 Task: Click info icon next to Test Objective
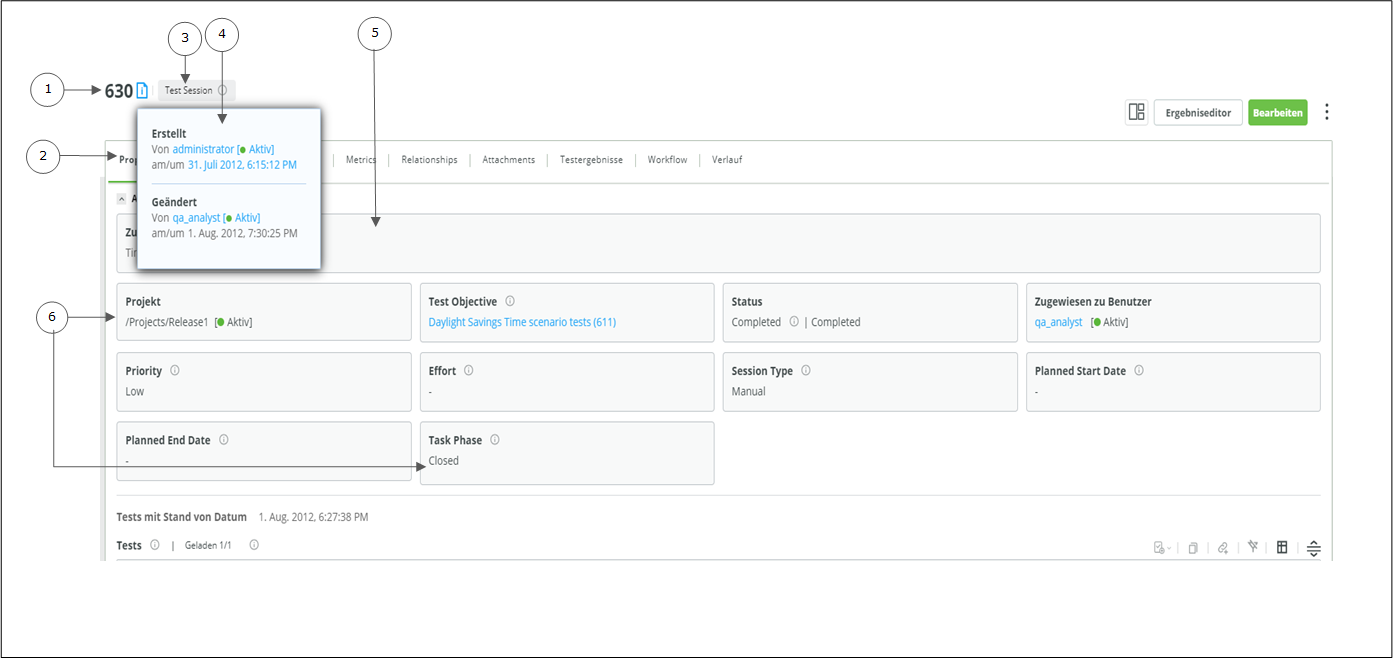[510, 301]
